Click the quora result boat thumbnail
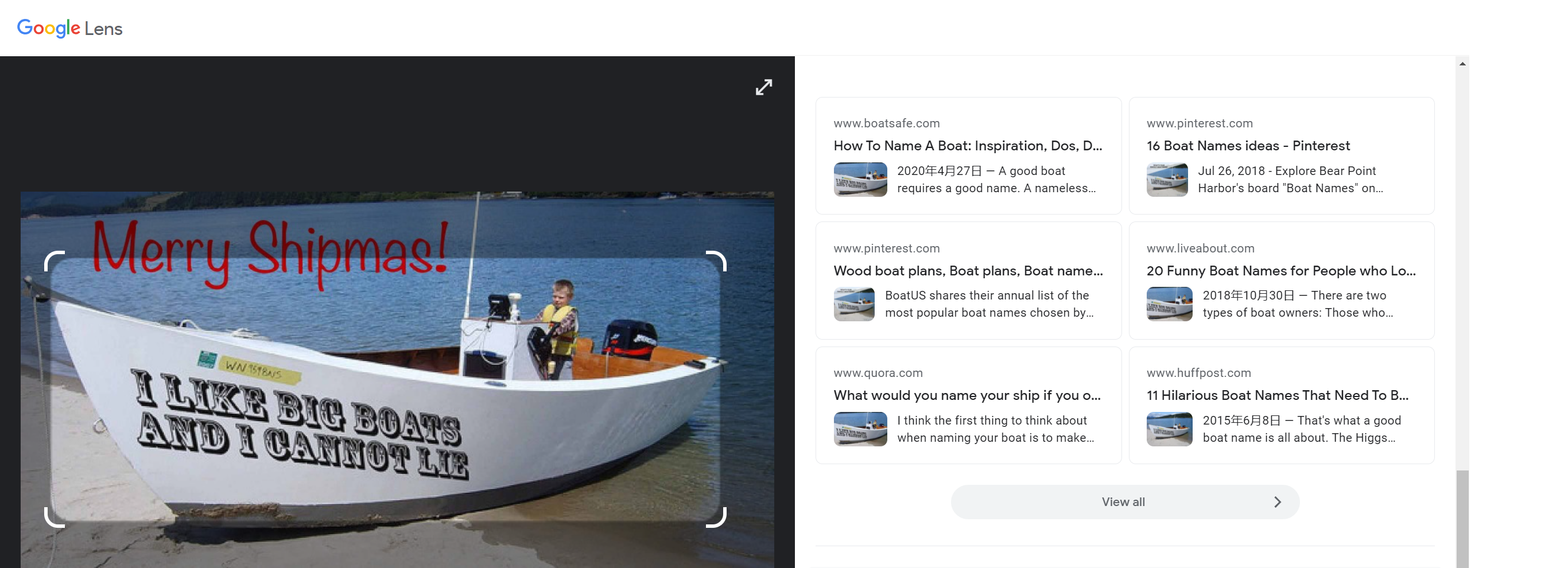The image size is (1568, 568). coord(860,429)
